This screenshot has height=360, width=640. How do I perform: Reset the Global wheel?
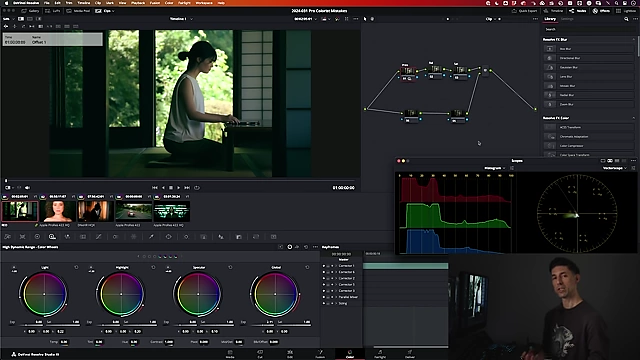307,267
